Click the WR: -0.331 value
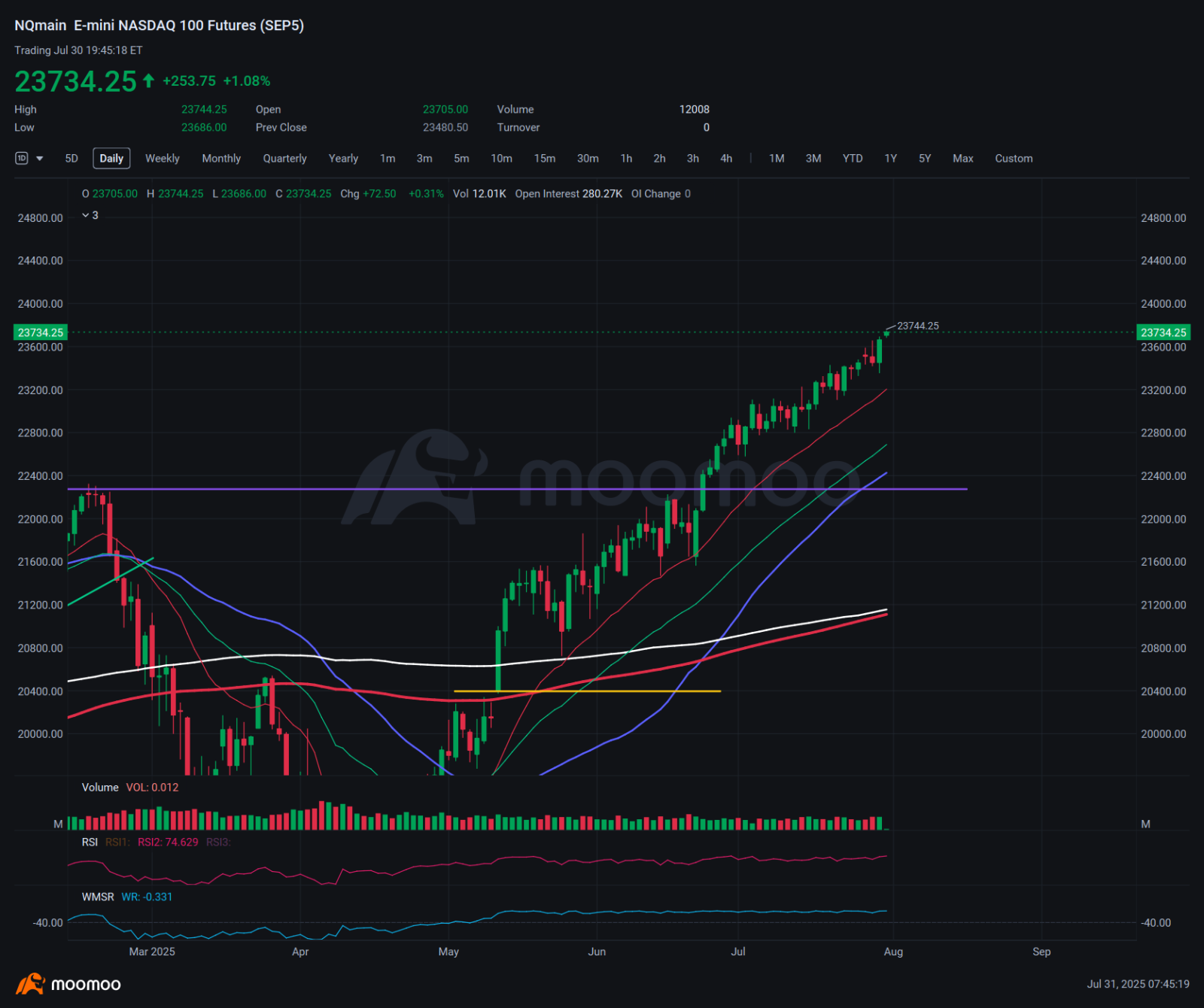The width and height of the screenshot is (1204, 1008). click(147, 897)
